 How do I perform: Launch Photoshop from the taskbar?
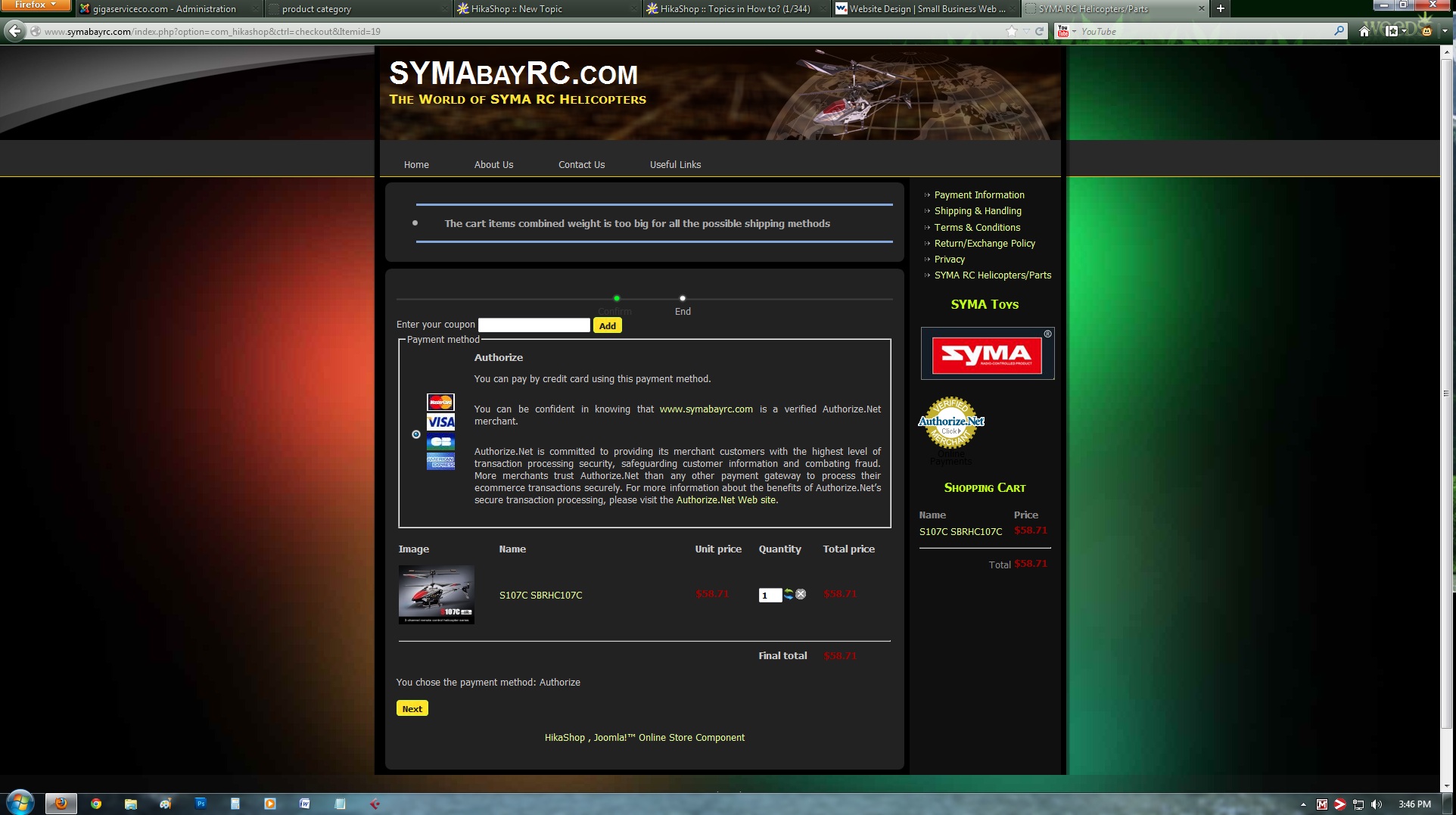201,804
